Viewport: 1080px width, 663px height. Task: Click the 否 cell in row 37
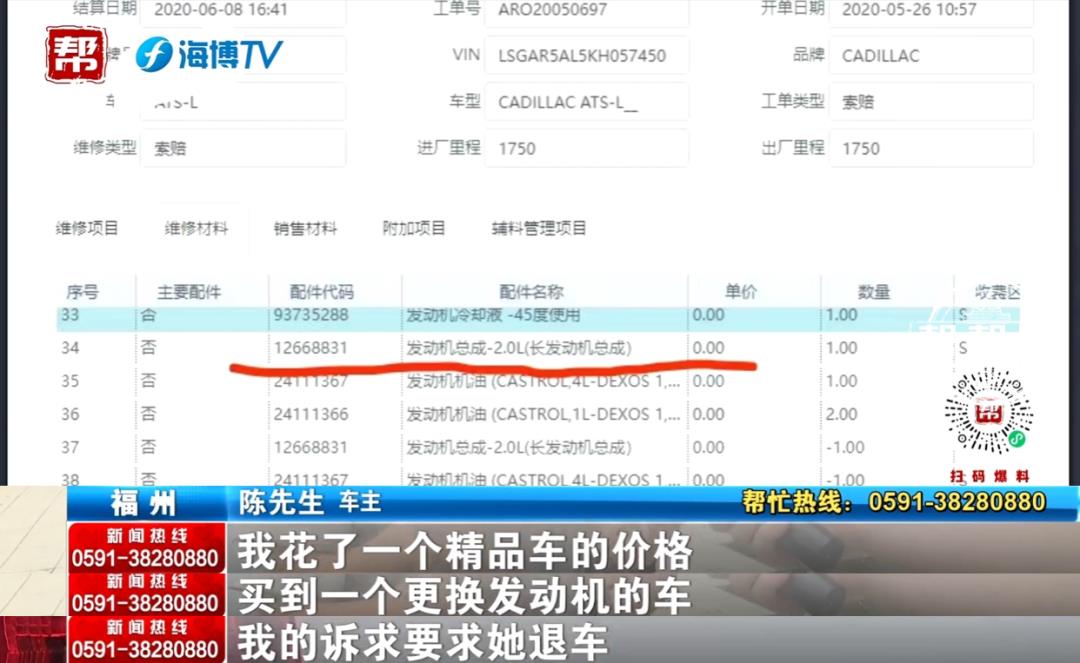148,447
